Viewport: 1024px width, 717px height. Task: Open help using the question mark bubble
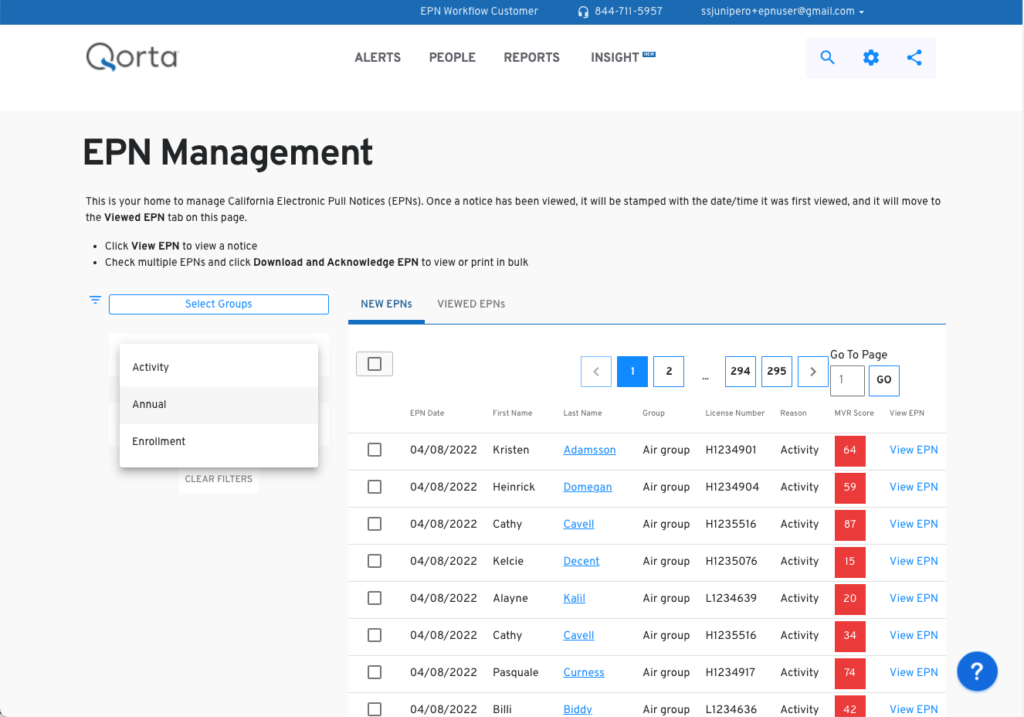(977, 671)
